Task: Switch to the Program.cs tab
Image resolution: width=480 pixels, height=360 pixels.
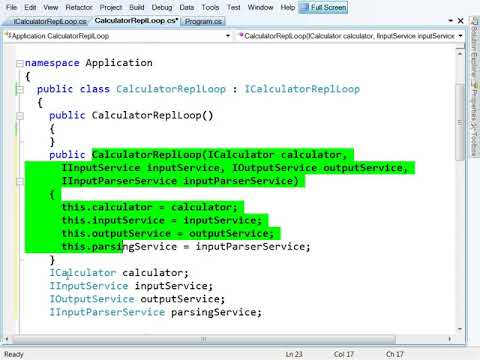Action: pos(203,22)
